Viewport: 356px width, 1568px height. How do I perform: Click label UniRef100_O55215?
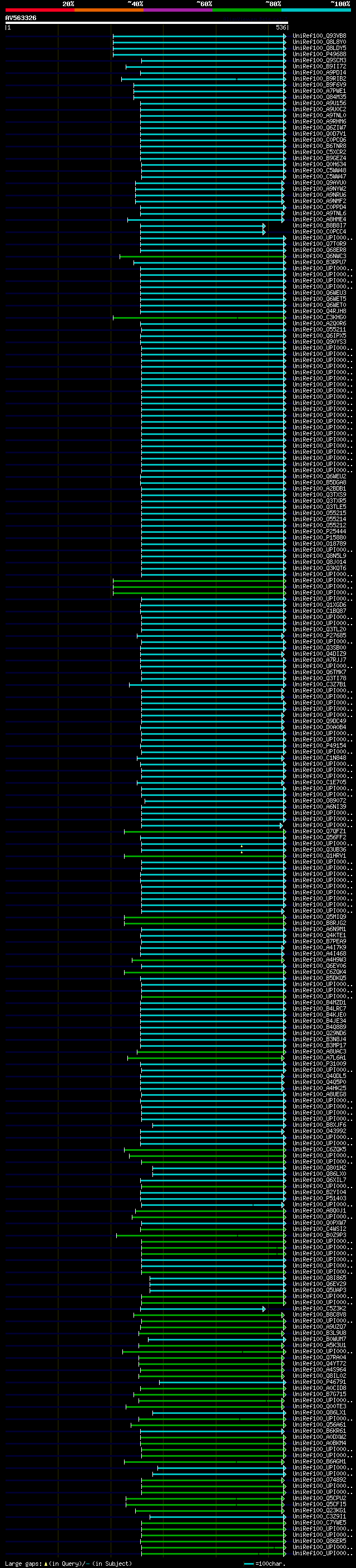(x=319, y=513)
